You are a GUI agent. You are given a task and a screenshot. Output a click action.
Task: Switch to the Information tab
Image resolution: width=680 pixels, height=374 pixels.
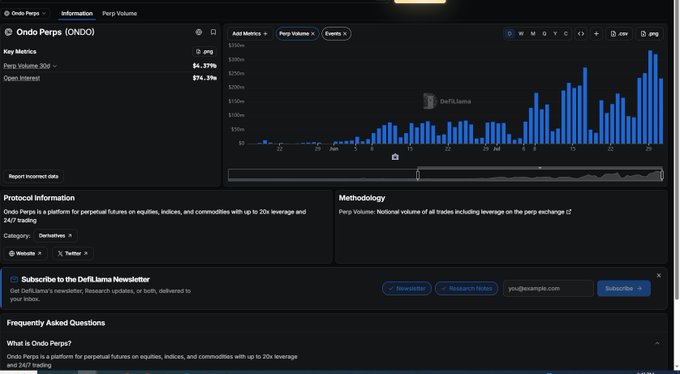point(77,13)
